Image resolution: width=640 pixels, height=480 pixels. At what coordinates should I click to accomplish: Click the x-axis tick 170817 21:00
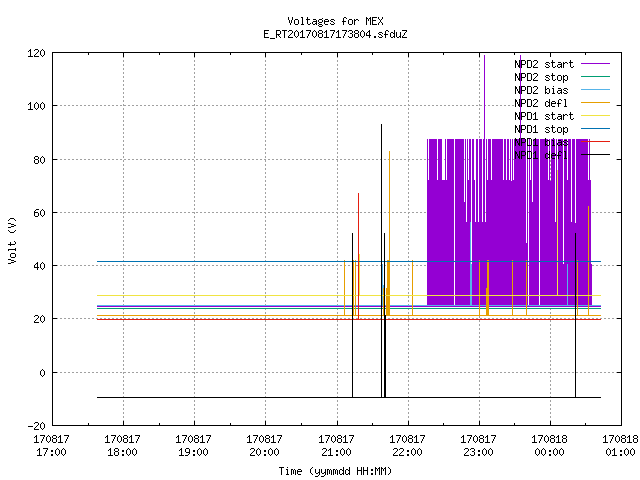tap(336, 446)
